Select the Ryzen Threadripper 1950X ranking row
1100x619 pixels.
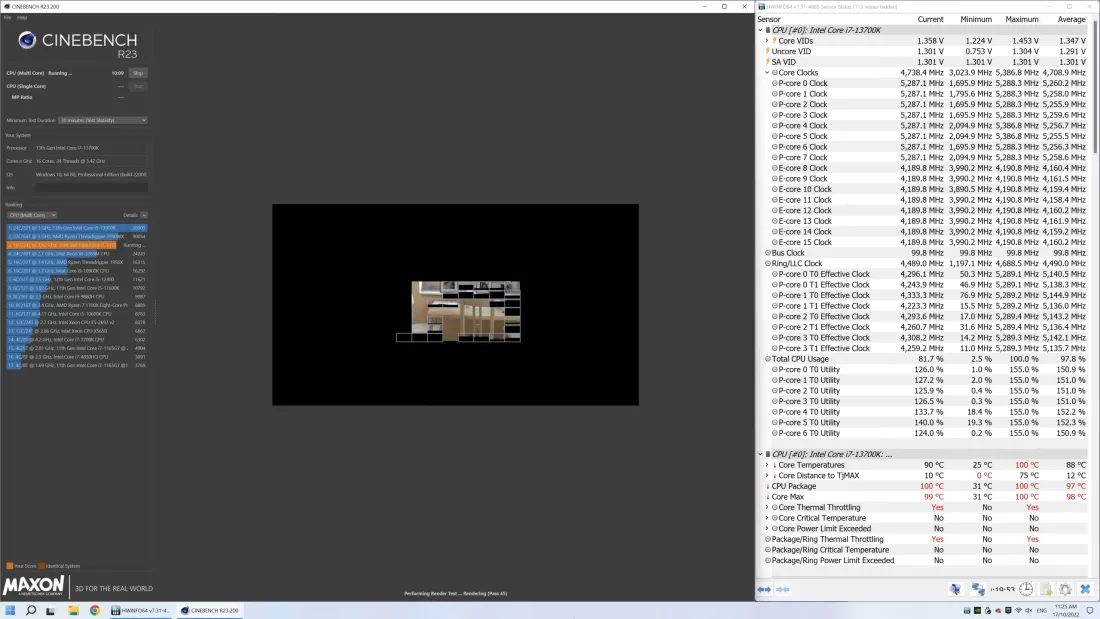click(x=77, y=262)
